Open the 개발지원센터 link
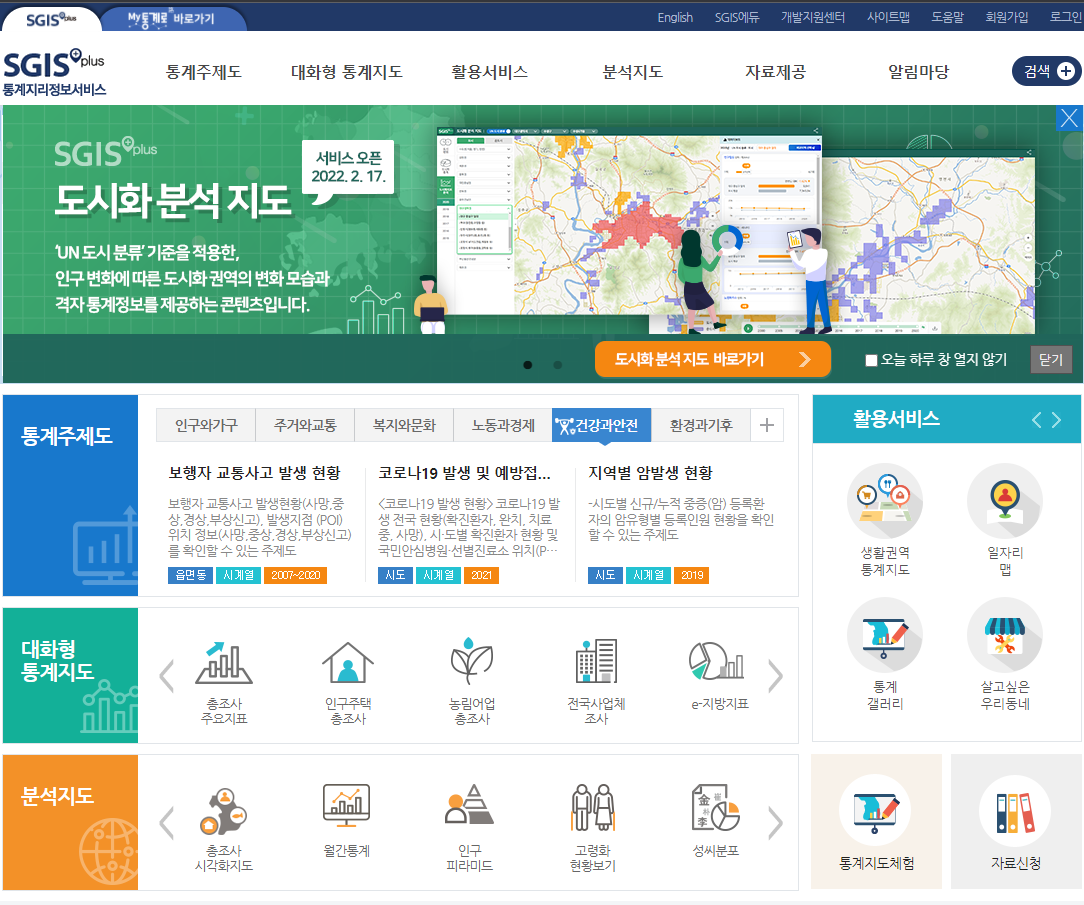1084x905 pixels. [x=813, y=17]
